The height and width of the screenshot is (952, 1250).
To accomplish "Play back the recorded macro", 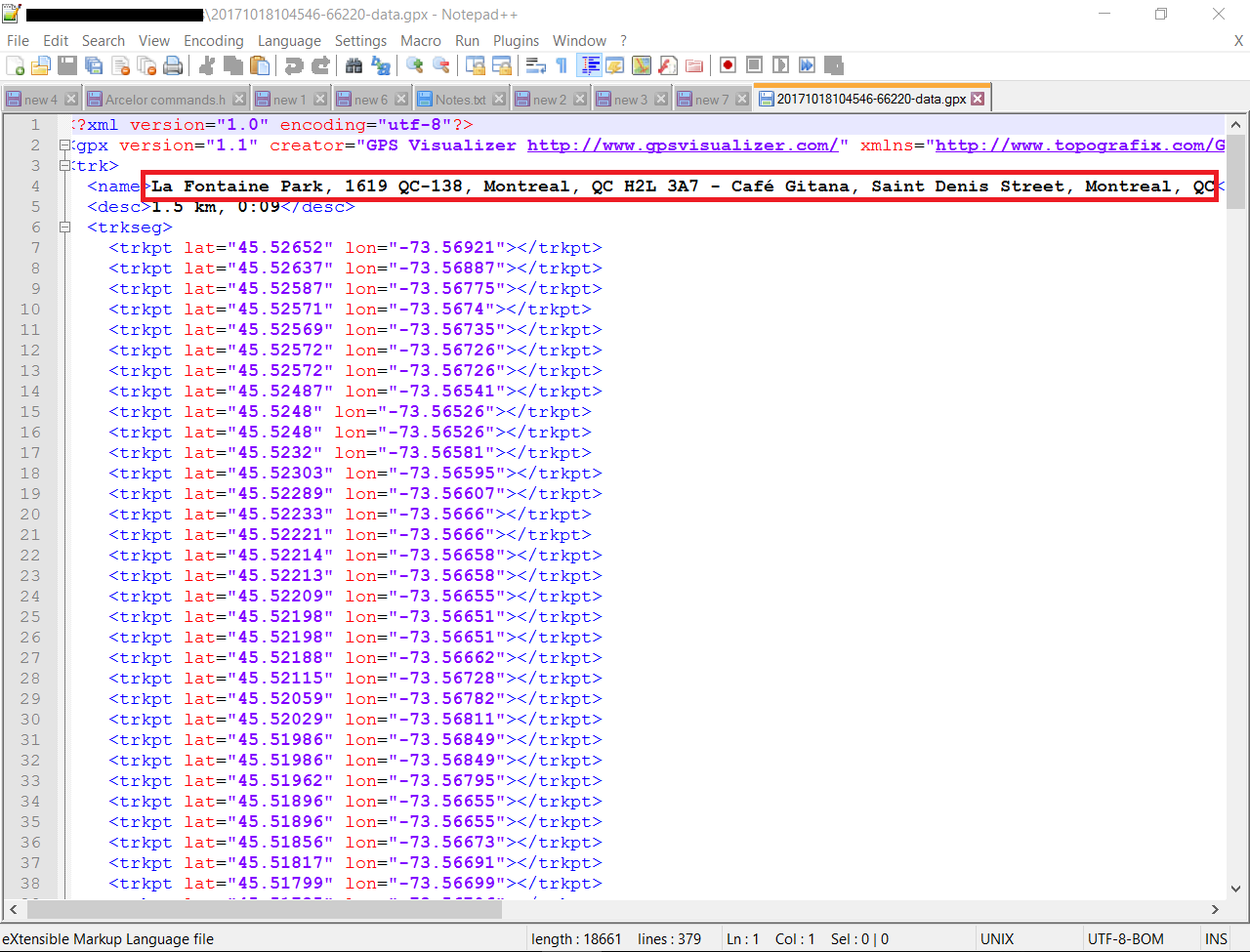I will pyautogui.click(x=780, y=65).
